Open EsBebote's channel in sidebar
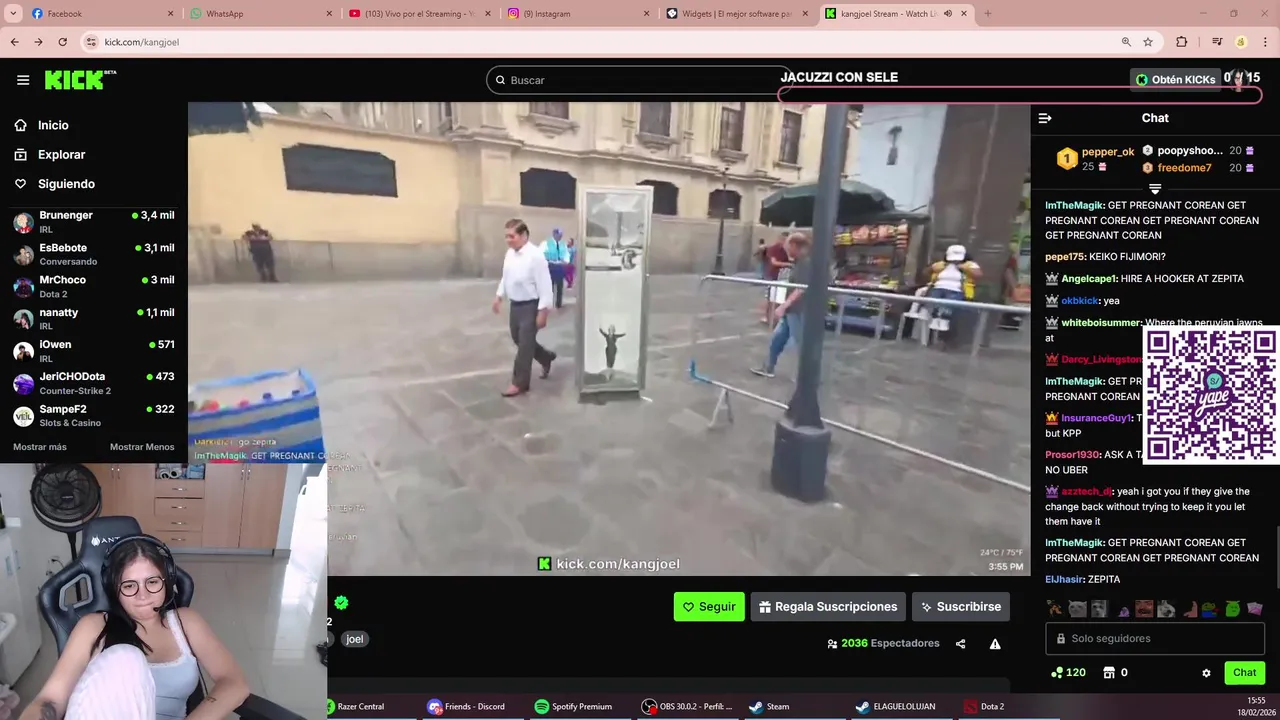1280x720 pixels. click(x=94, y=254)
